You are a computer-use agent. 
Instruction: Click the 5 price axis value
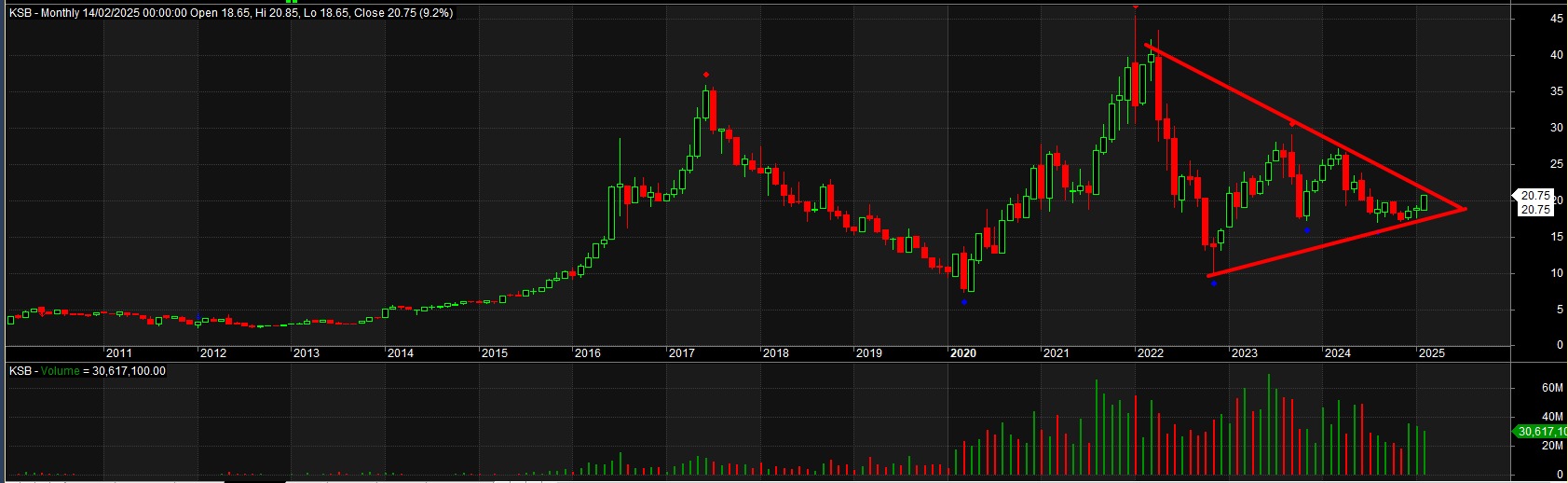coord(1560,310)
